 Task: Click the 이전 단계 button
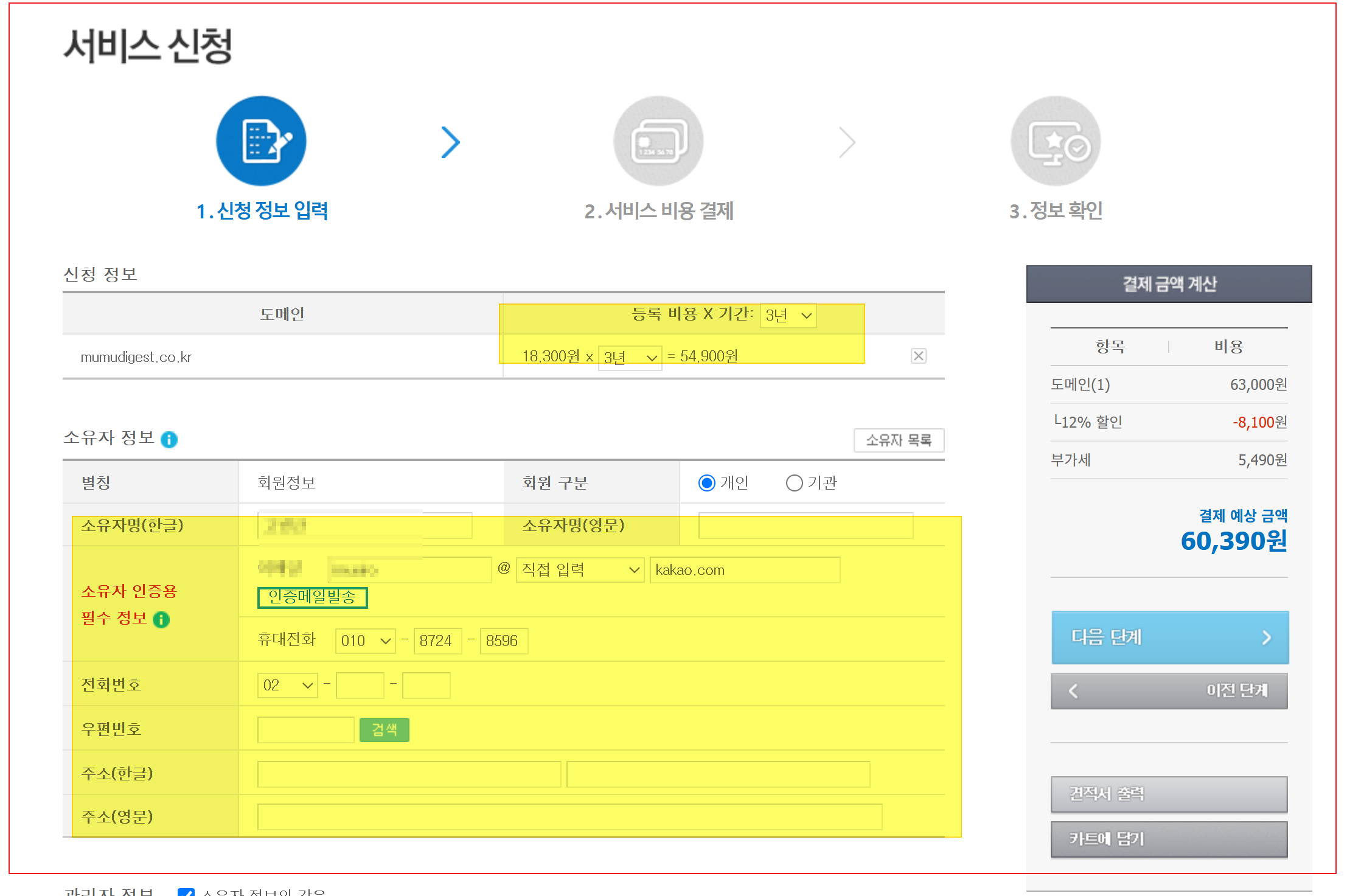(x=1169, y=690)
